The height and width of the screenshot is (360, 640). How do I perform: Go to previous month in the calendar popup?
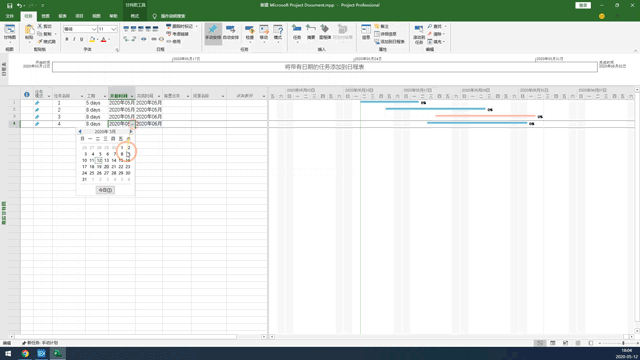tap(80, 131)
